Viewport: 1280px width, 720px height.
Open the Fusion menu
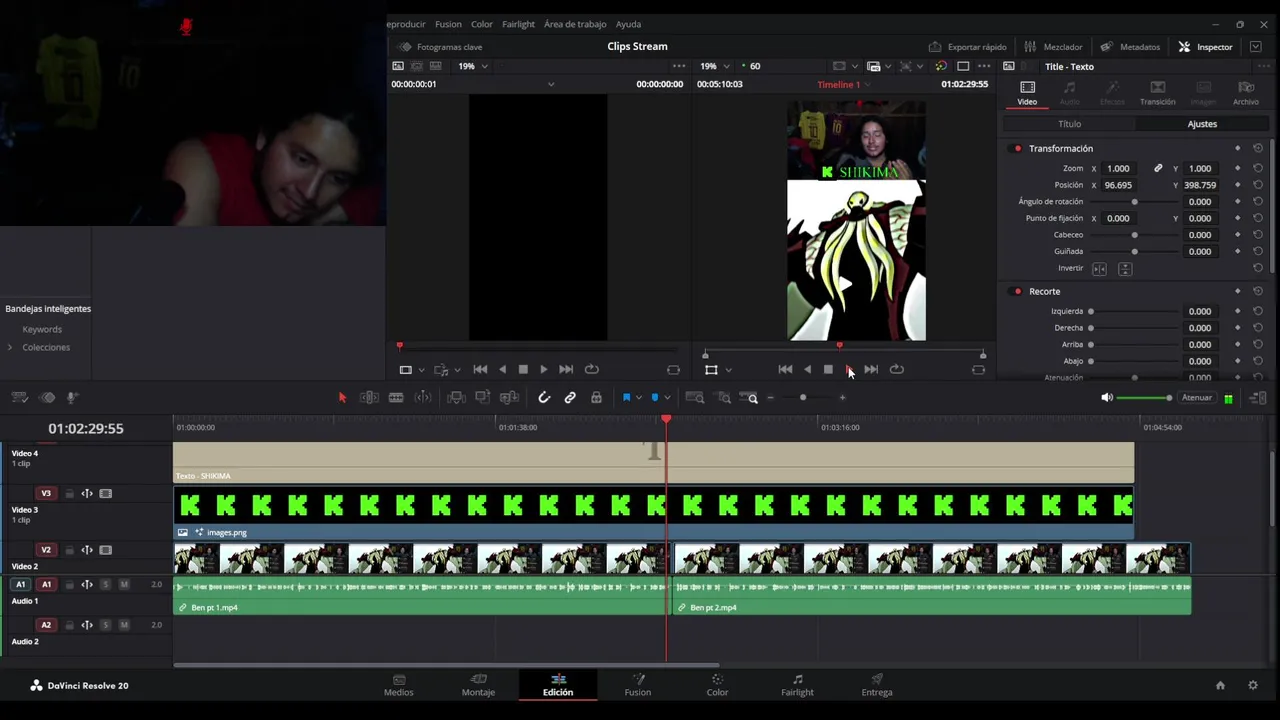[x=448, y=24]
